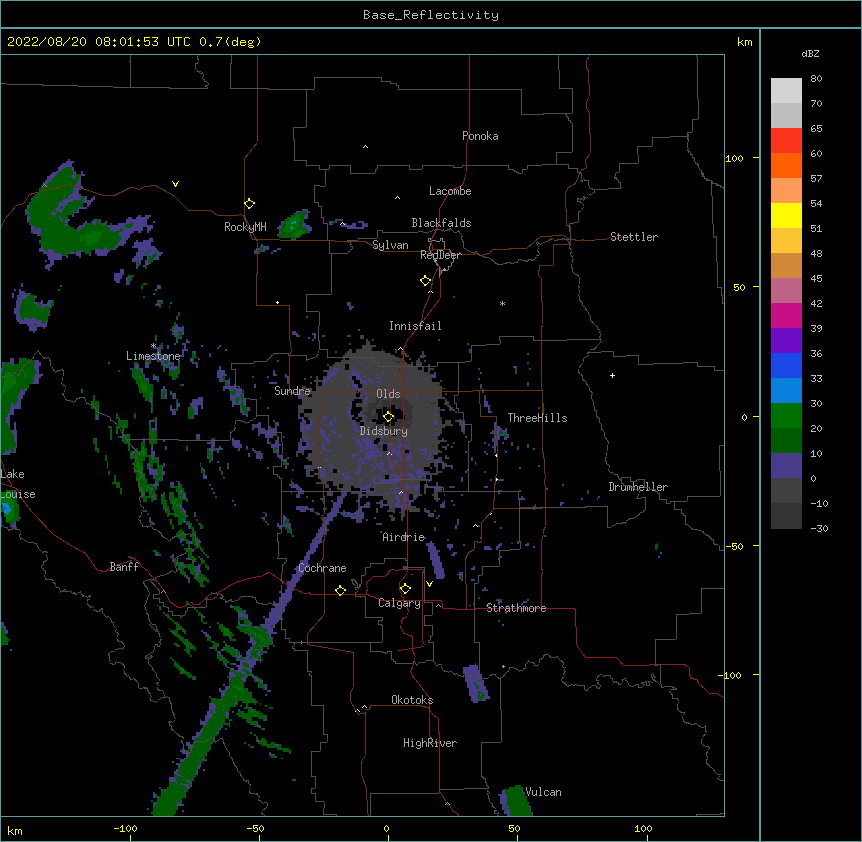The width and height of the screenshot is (862, 842).
Task: Click the blue 33–36 dBZ legend swatch
Action: (786, 365)
